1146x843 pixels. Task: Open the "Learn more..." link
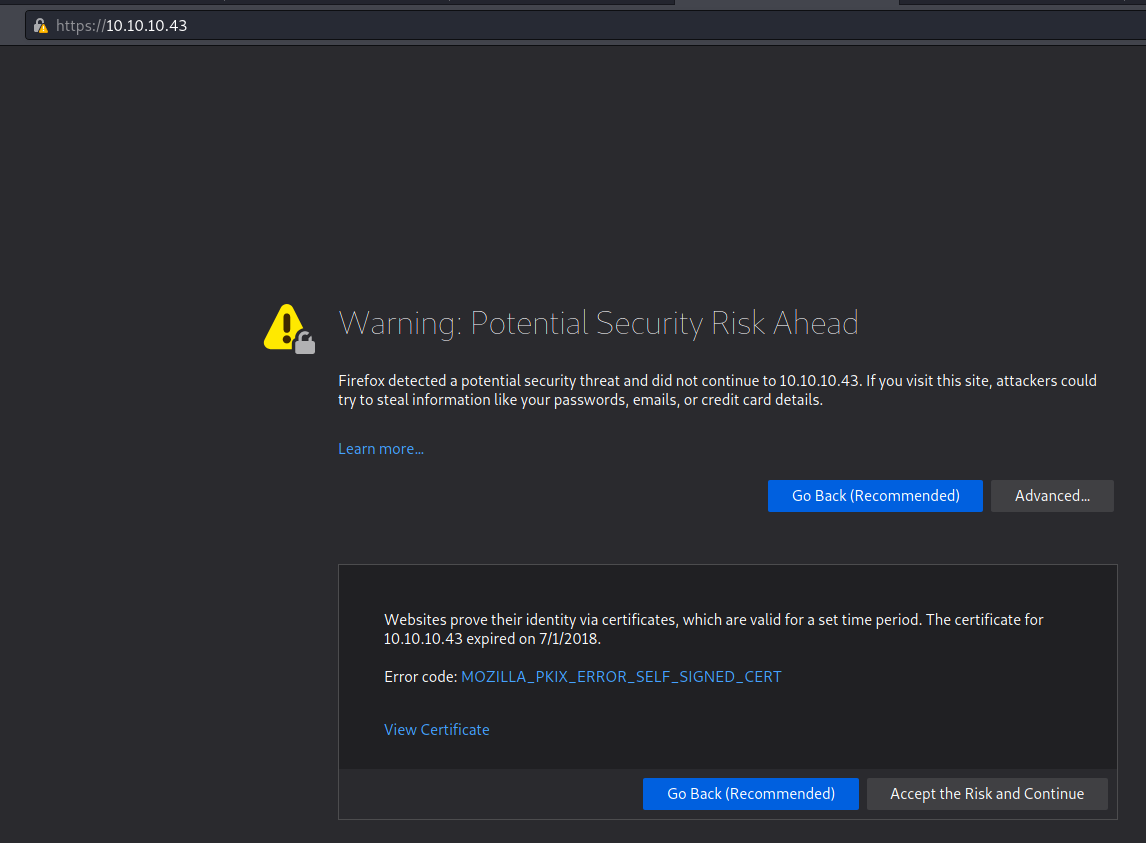tap(381, 449)
